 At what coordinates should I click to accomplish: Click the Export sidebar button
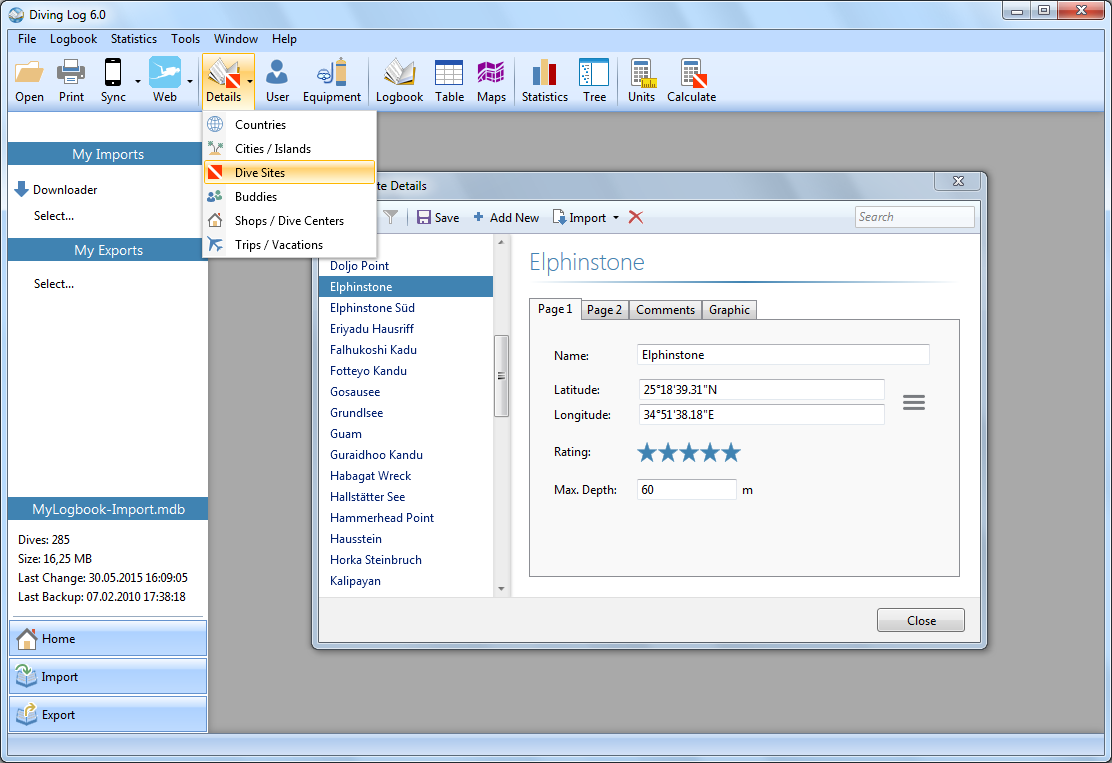[108, 715]
